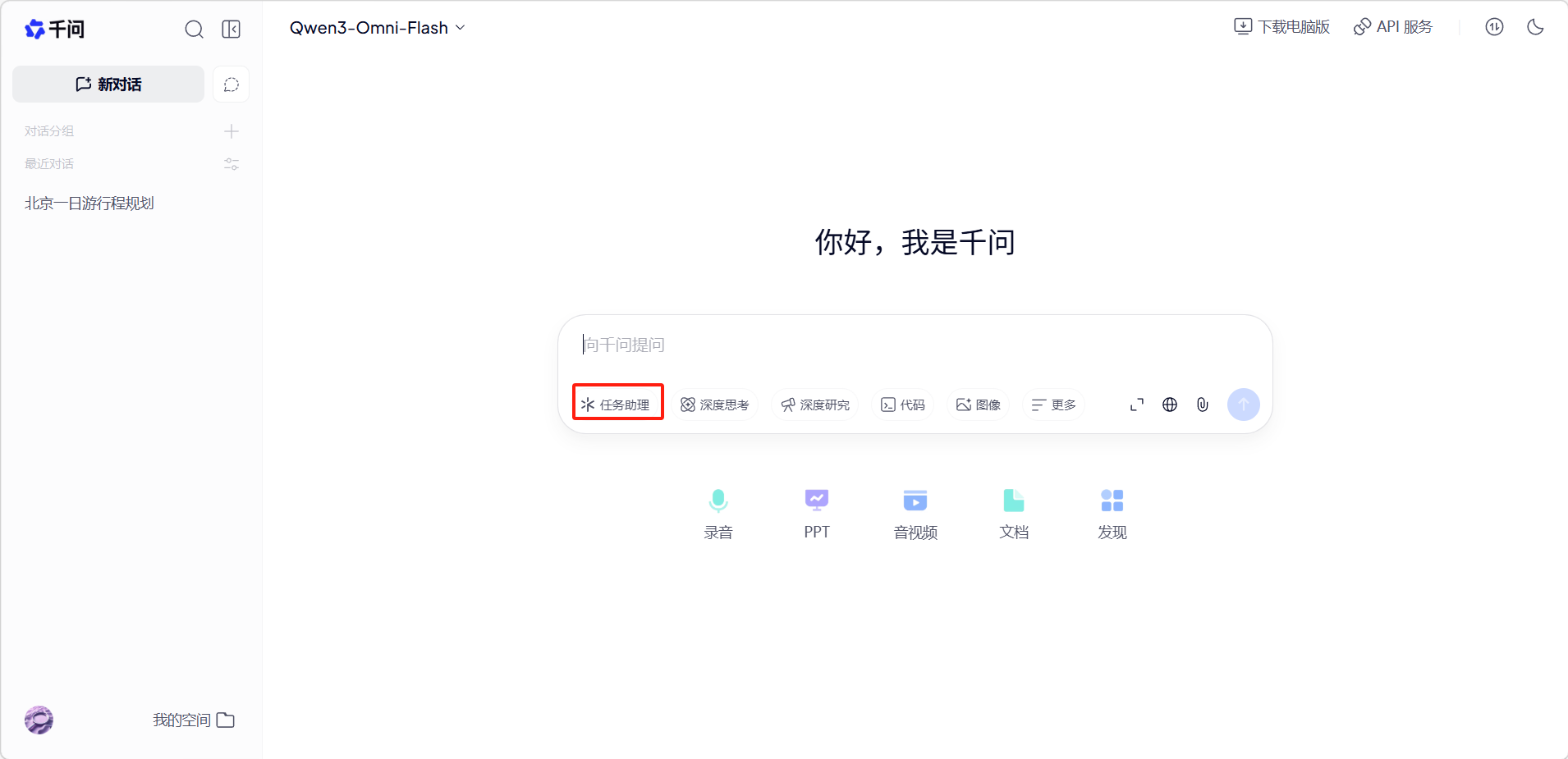Click the attachment paperclip icon
This screenshot has width=1568, height=759.
click(x=1203, y=405)
